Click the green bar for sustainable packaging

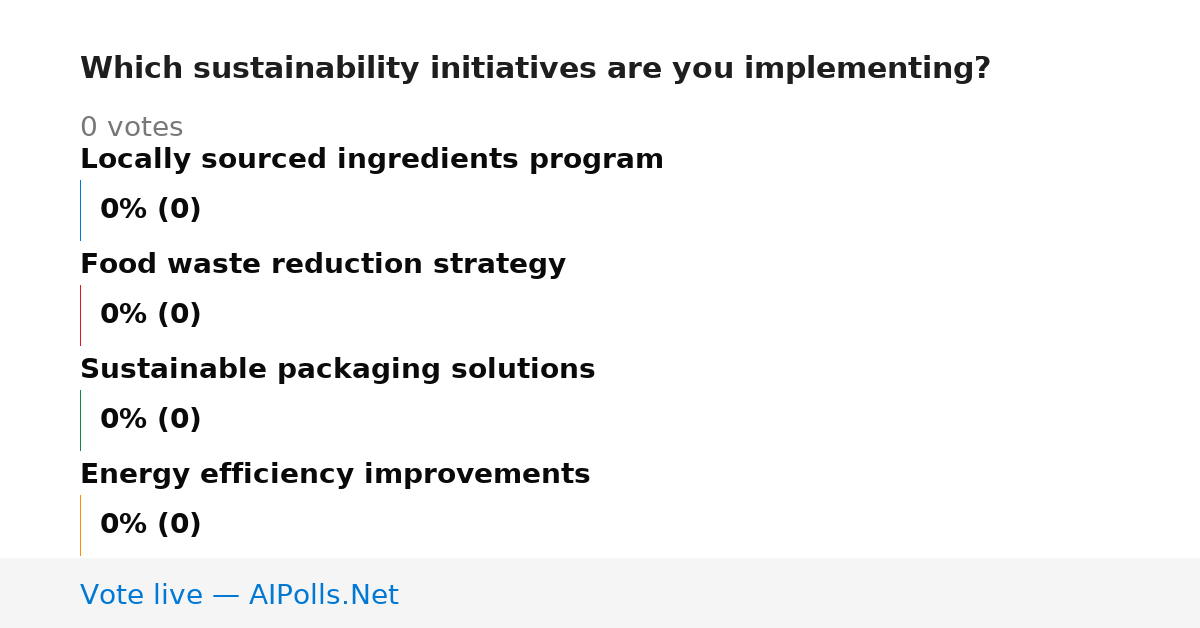tap(80, 420)
